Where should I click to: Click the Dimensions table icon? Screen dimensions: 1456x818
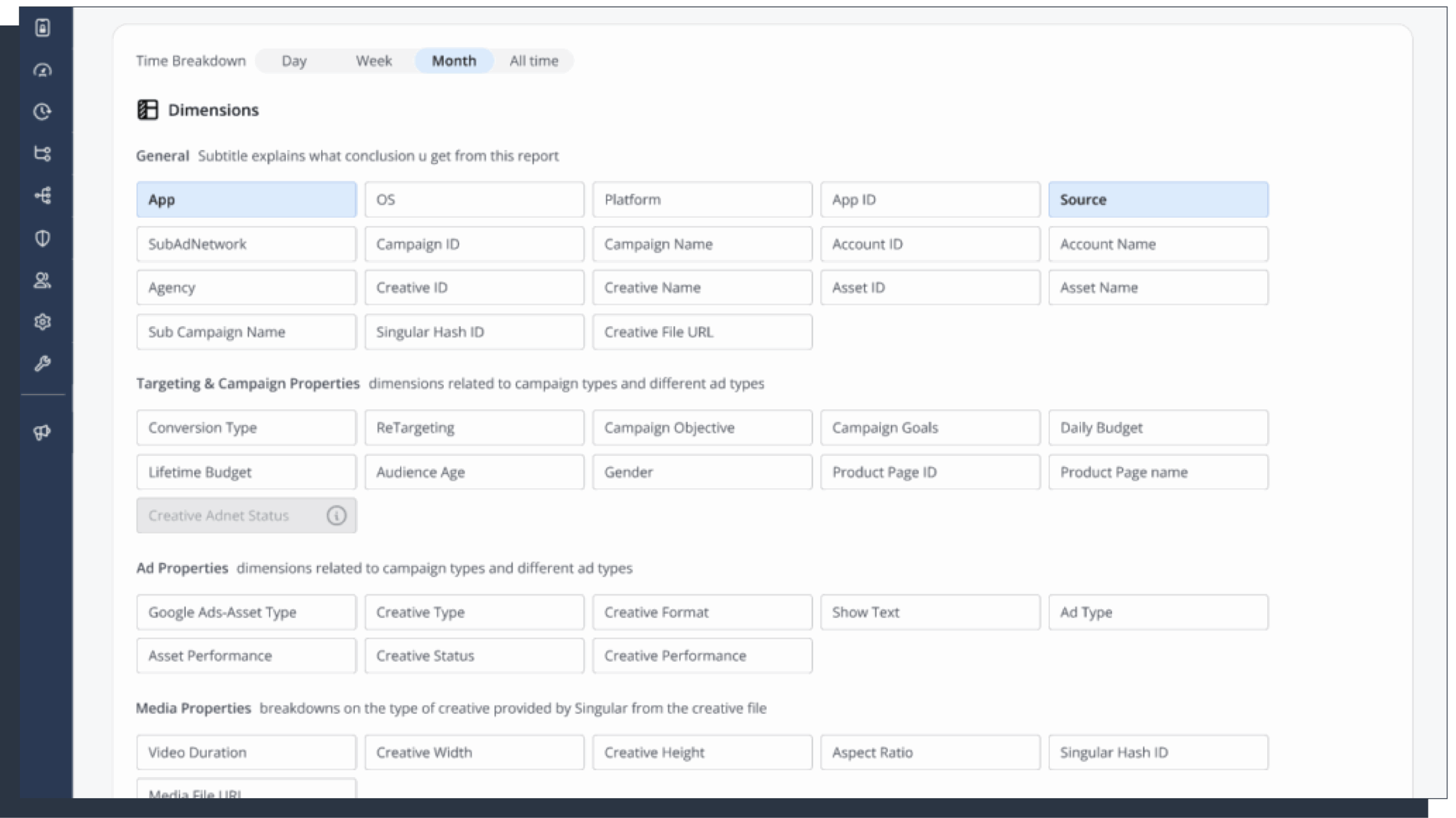pos(148,110)
